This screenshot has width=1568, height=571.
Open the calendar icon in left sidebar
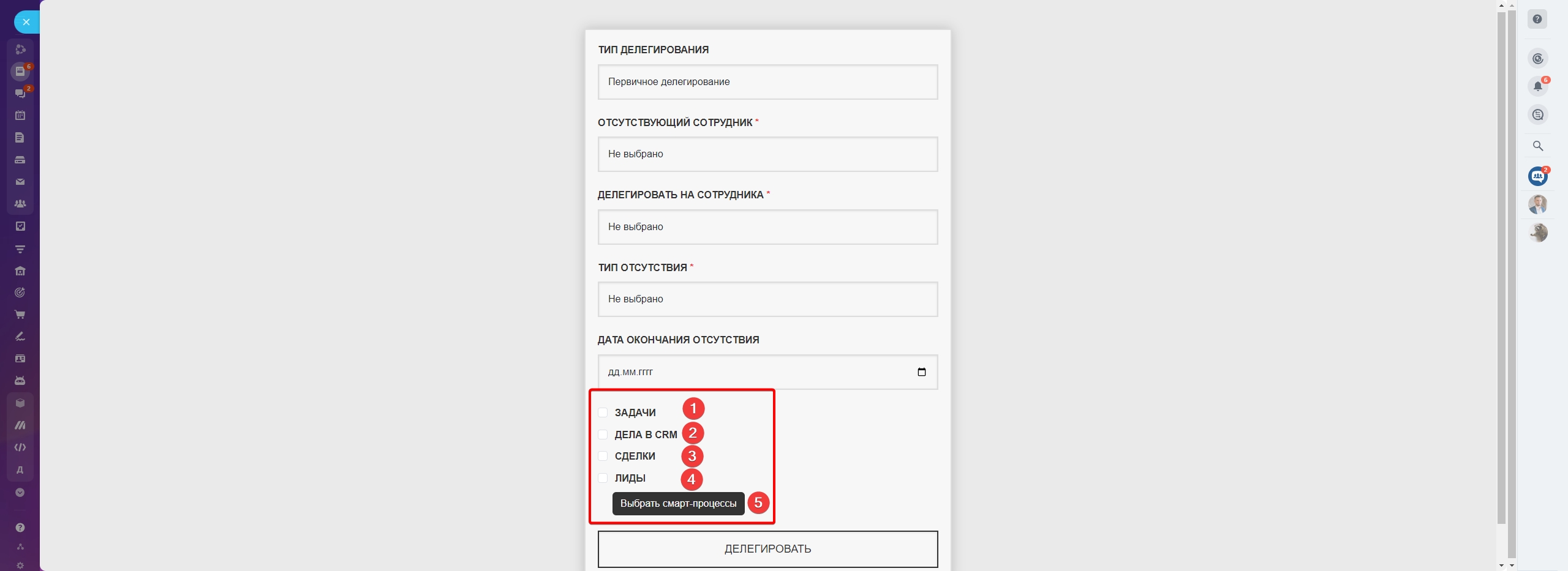20,115
